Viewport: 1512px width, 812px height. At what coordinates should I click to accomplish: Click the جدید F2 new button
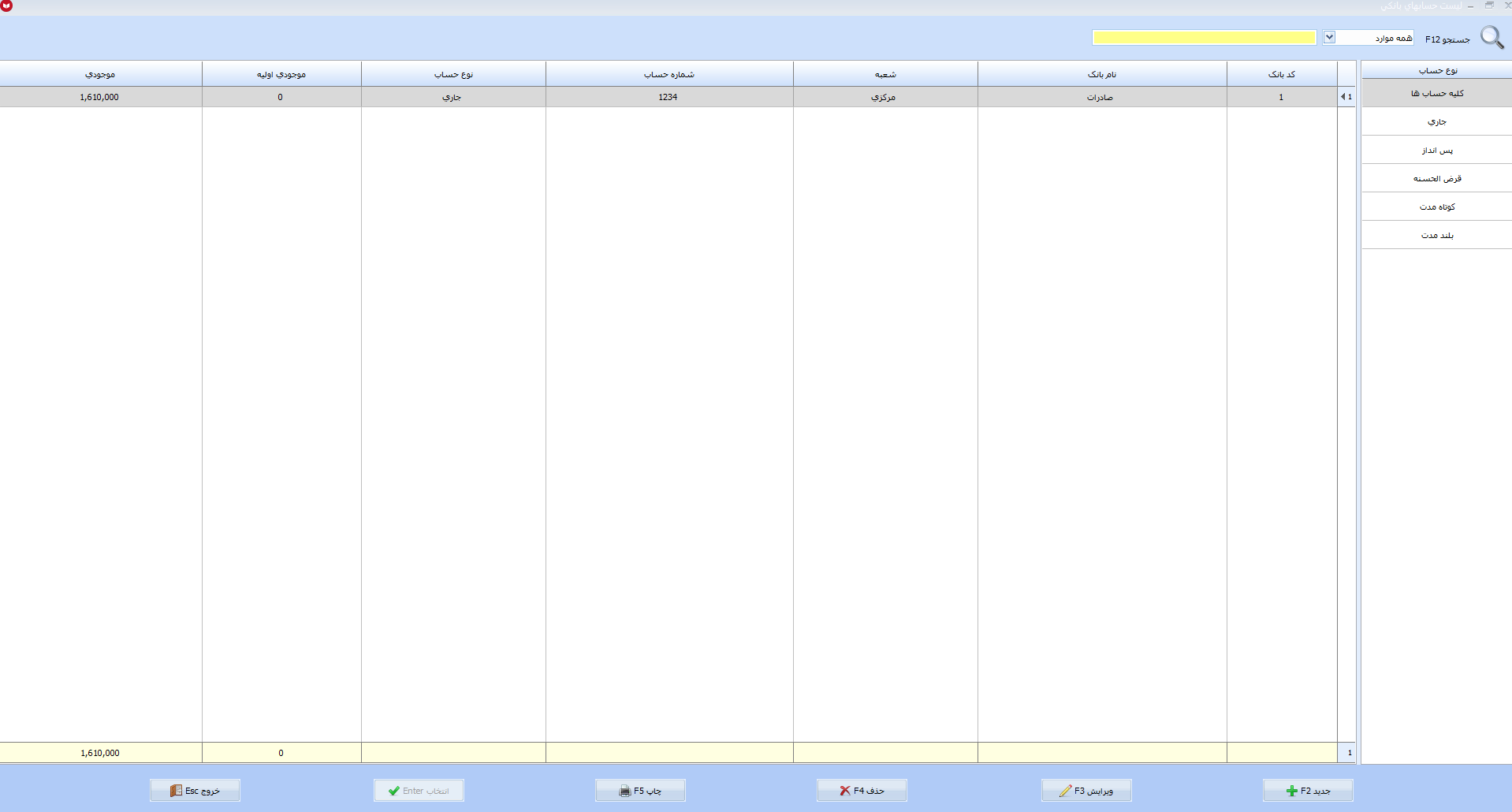click(1308, 790)
